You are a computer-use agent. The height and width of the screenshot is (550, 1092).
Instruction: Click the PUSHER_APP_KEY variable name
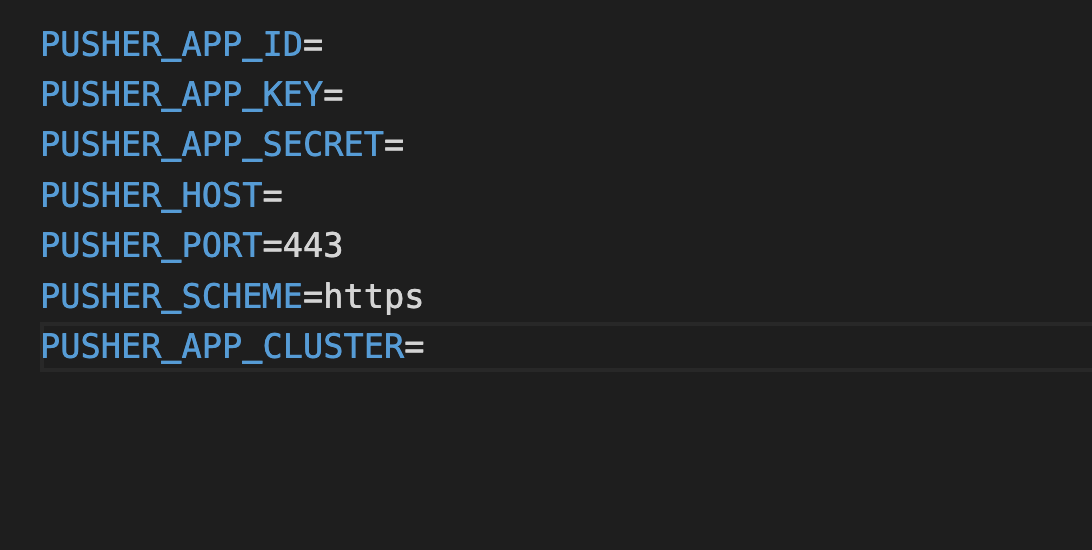click(181, 95)
